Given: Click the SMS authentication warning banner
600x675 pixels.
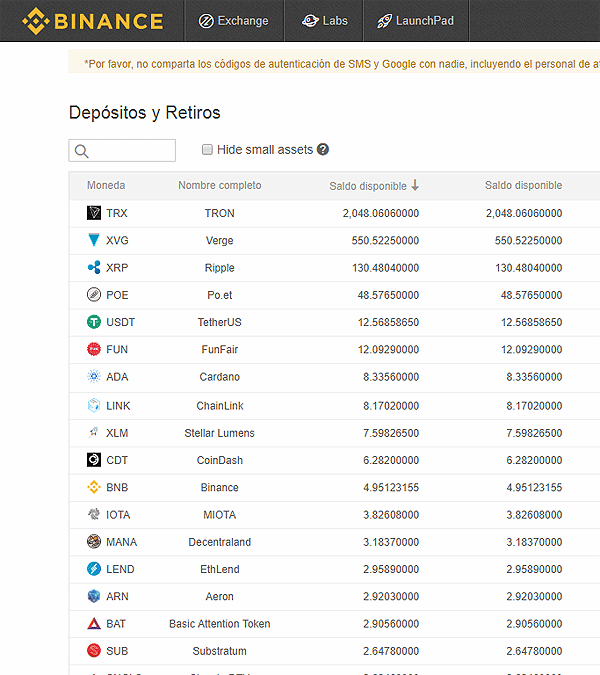Looking at the screenshot, I should [x=334, y=62].
